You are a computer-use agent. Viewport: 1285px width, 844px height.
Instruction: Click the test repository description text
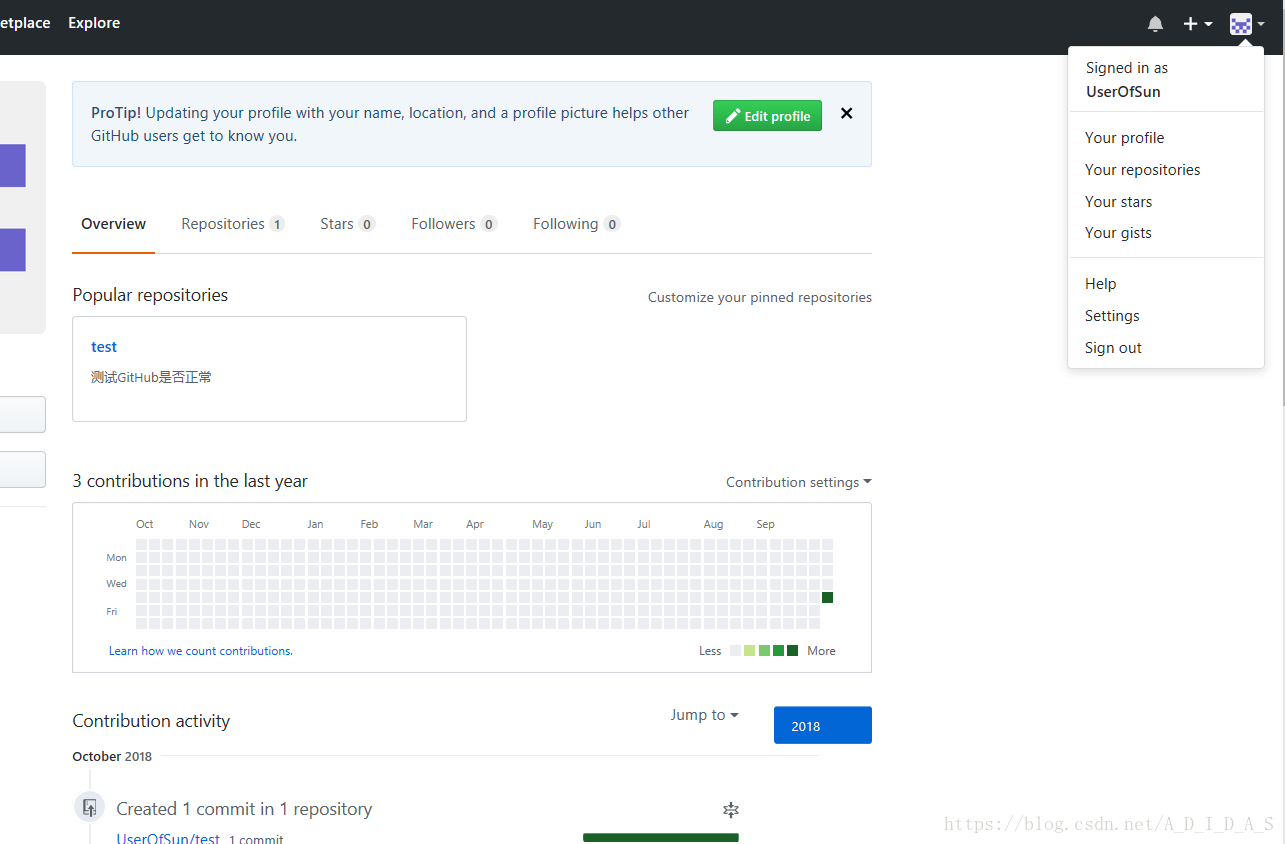[x=151, y=377]
